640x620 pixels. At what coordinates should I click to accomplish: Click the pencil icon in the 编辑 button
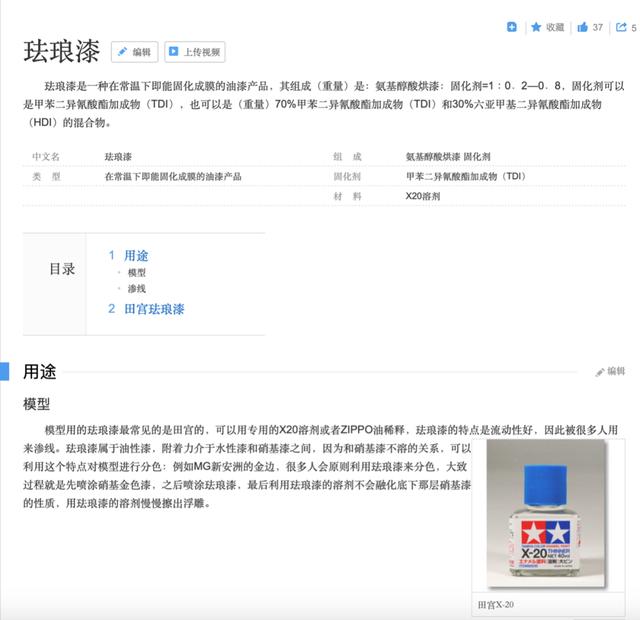122,52
